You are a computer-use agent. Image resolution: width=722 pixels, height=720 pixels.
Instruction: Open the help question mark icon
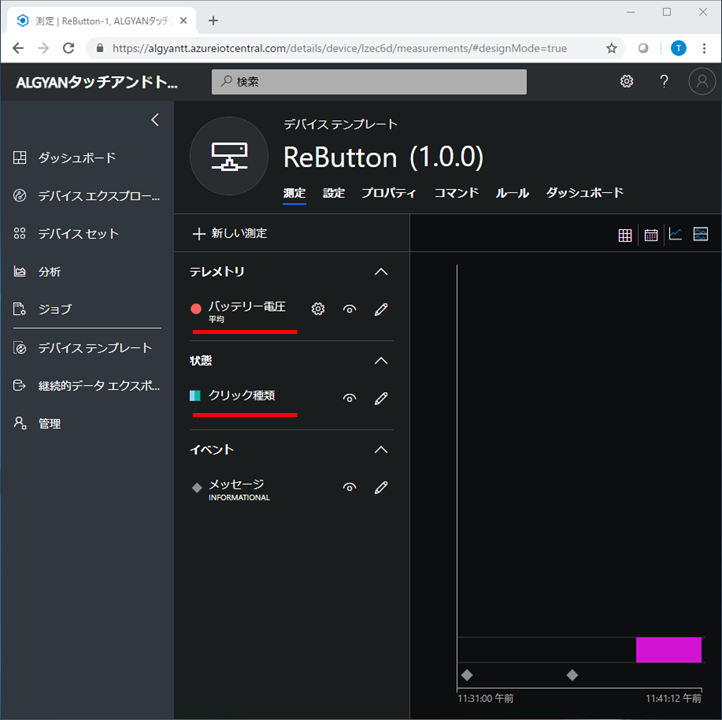point(664,81)
